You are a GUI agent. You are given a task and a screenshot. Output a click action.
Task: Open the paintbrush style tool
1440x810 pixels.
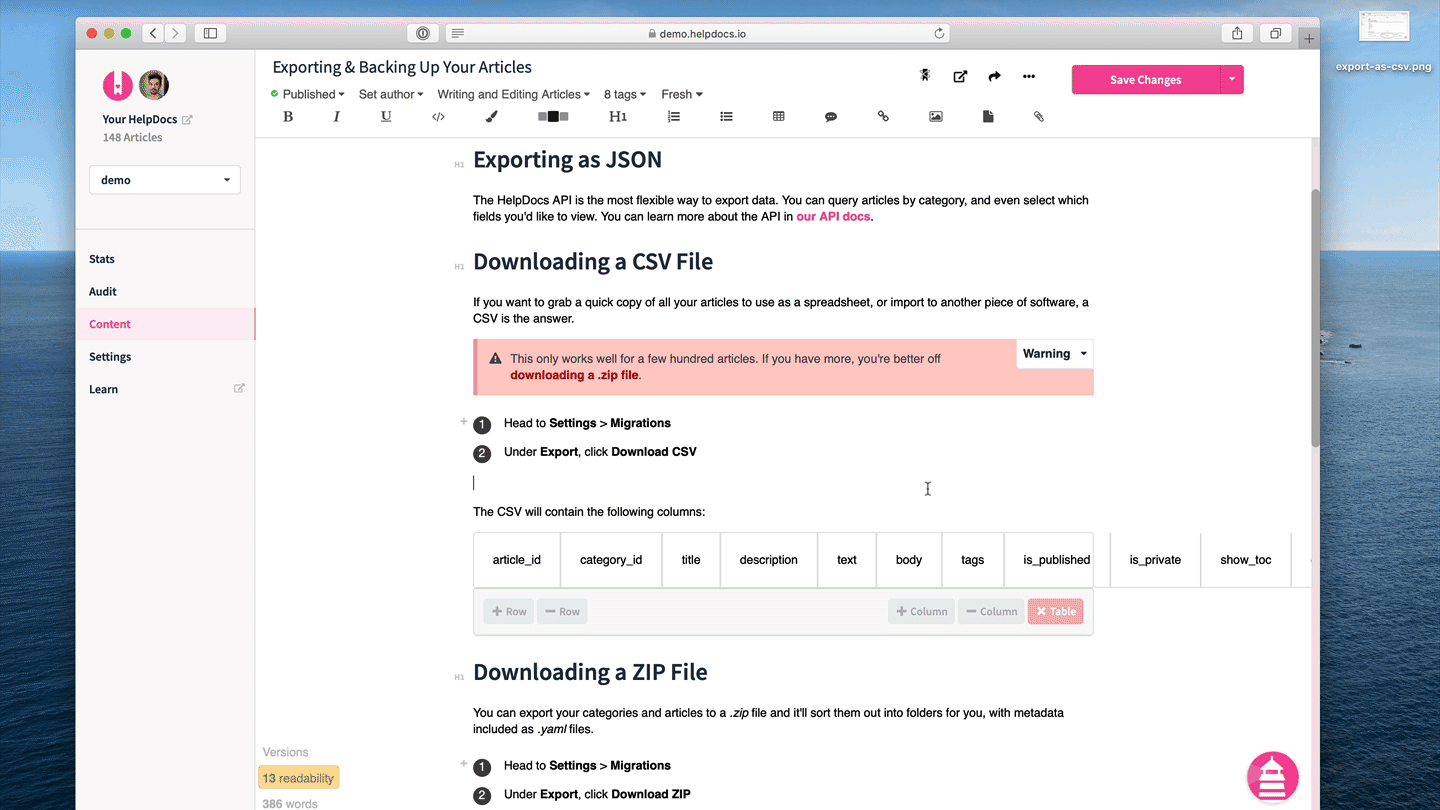491,117
